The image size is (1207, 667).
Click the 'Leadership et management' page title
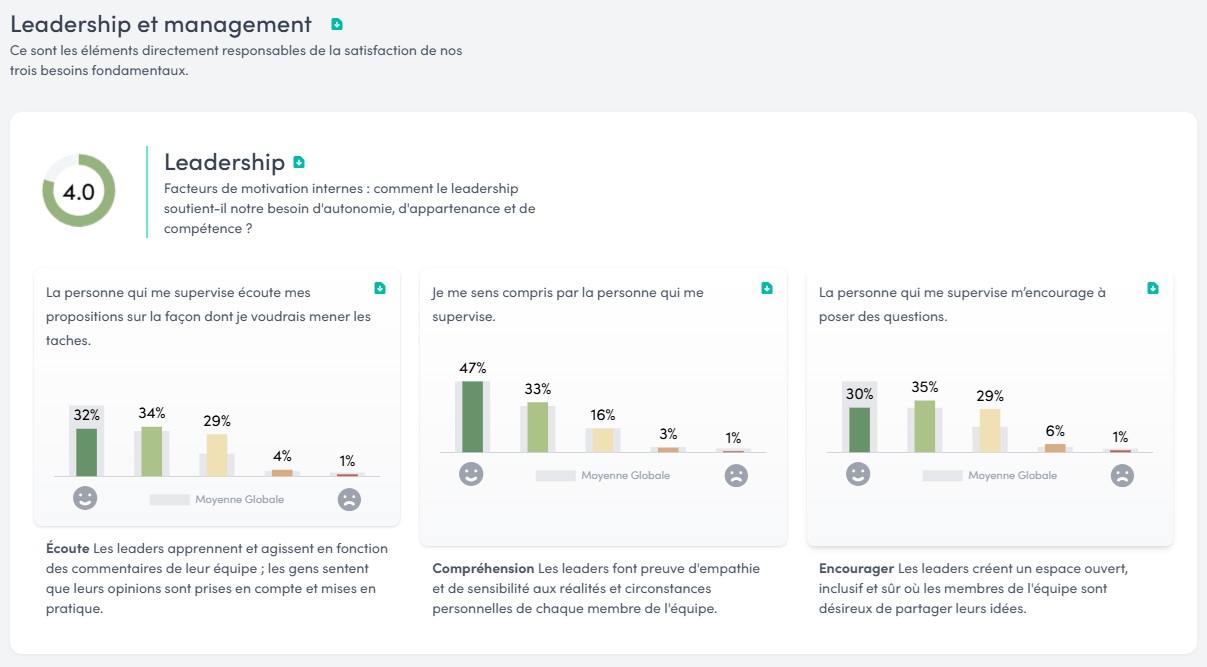(x=161, y=24)
